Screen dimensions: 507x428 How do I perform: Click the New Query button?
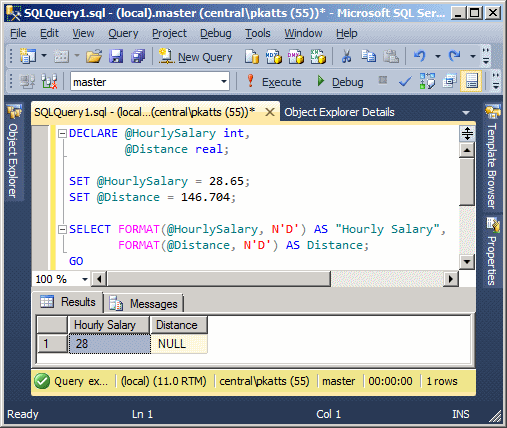(x=196, y=57)
